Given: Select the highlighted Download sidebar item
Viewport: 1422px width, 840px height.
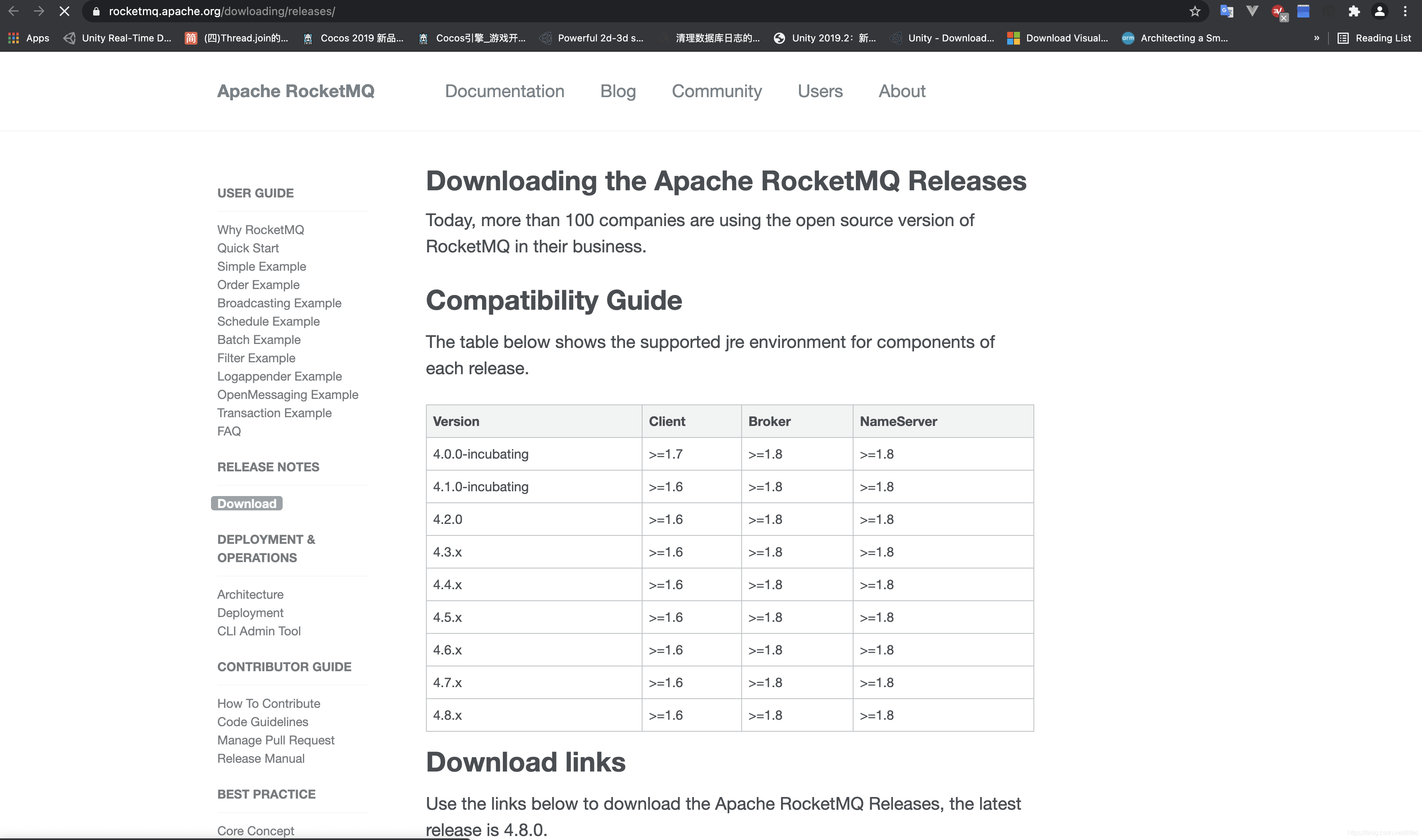Looking at the screenshot, I should click(247, 503).
